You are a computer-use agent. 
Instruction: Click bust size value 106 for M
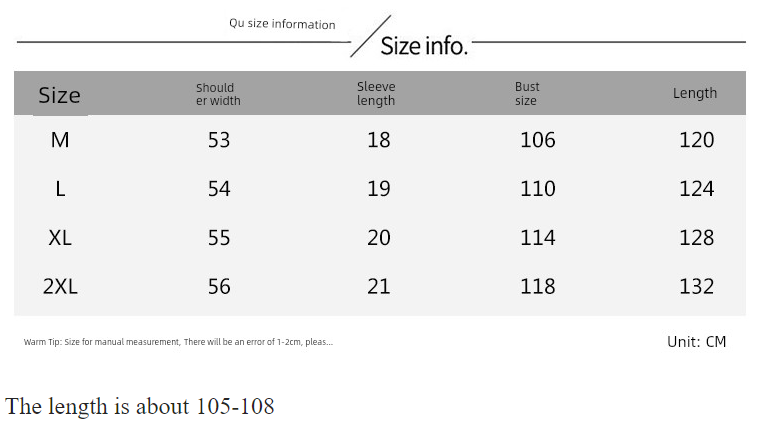(x=538, y=140)
